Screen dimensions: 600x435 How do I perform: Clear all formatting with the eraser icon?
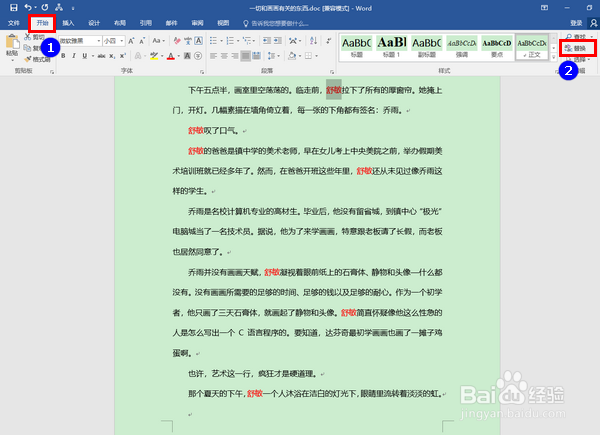coord(177,41)
